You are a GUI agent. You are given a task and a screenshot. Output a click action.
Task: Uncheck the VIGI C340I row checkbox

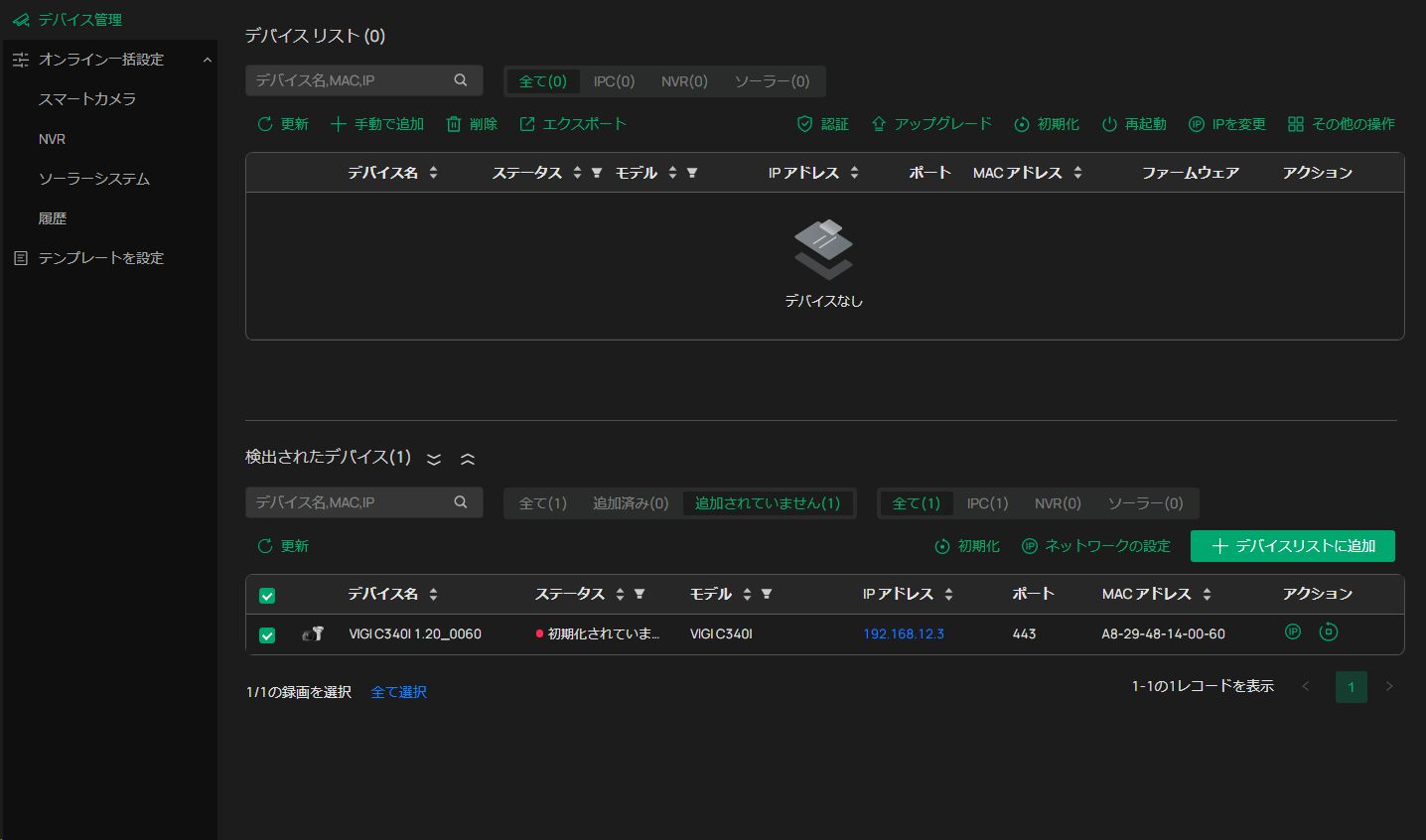pyautogui.click(x=267, y=635)
